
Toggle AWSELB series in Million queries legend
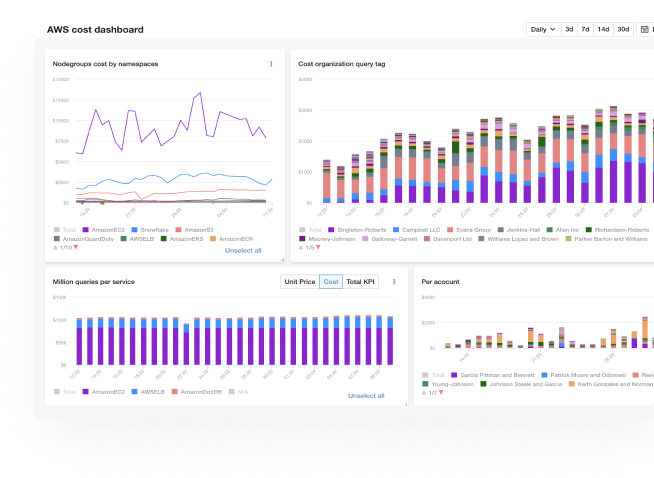click(148, 392)
